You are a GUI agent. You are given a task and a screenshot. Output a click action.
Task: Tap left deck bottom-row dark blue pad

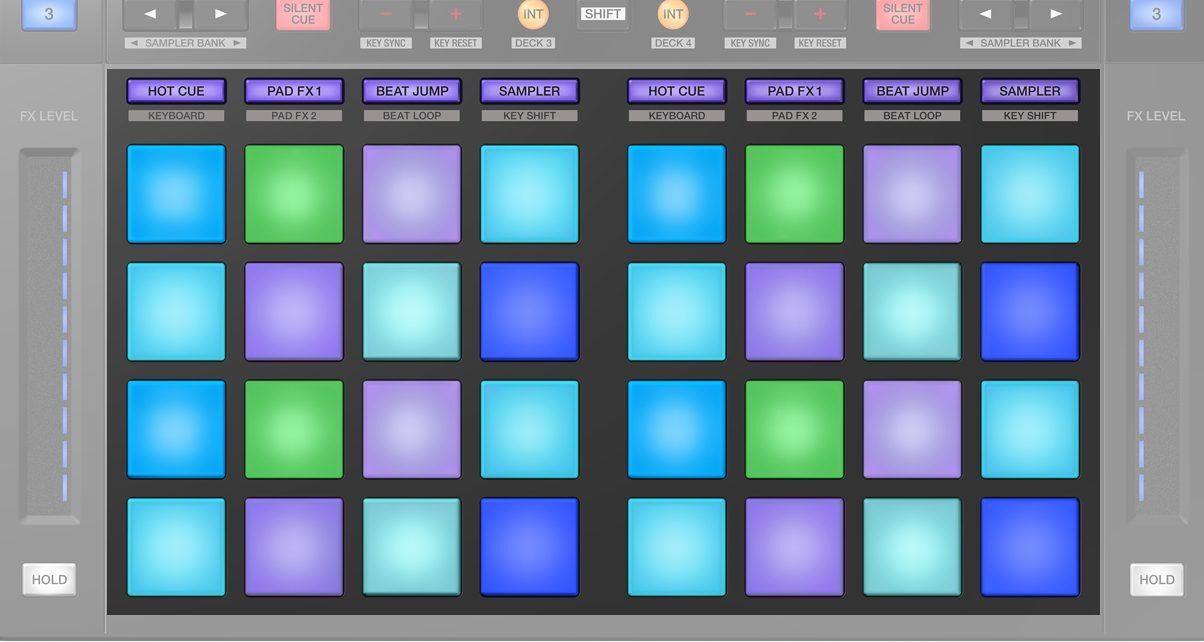click(x=530, y=547)
